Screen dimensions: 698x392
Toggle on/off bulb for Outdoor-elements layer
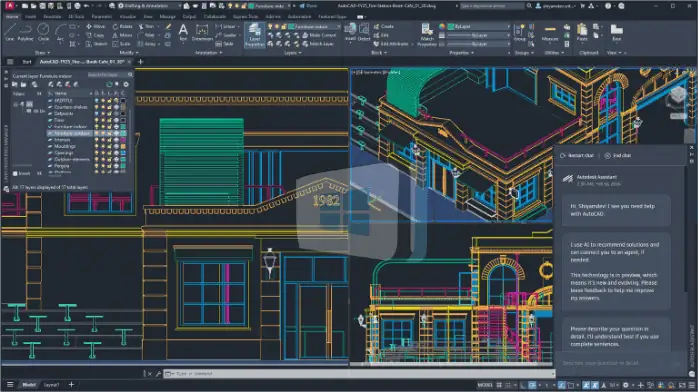click(96, 159)
